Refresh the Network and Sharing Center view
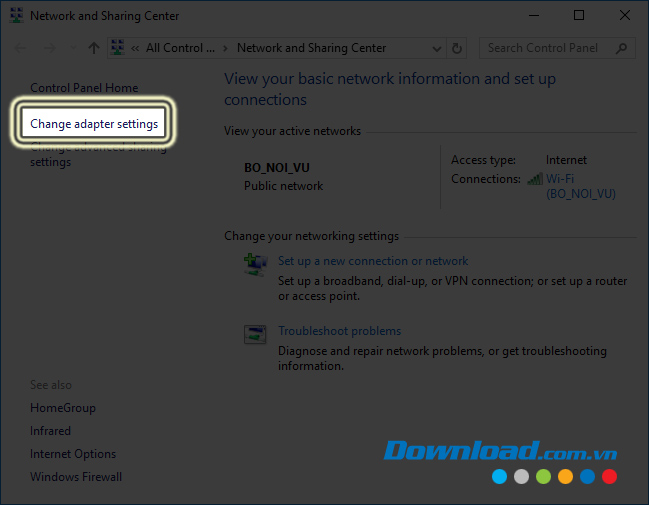Image resolution: width=649 pixels, height=505 pixels. pos(458,48)
